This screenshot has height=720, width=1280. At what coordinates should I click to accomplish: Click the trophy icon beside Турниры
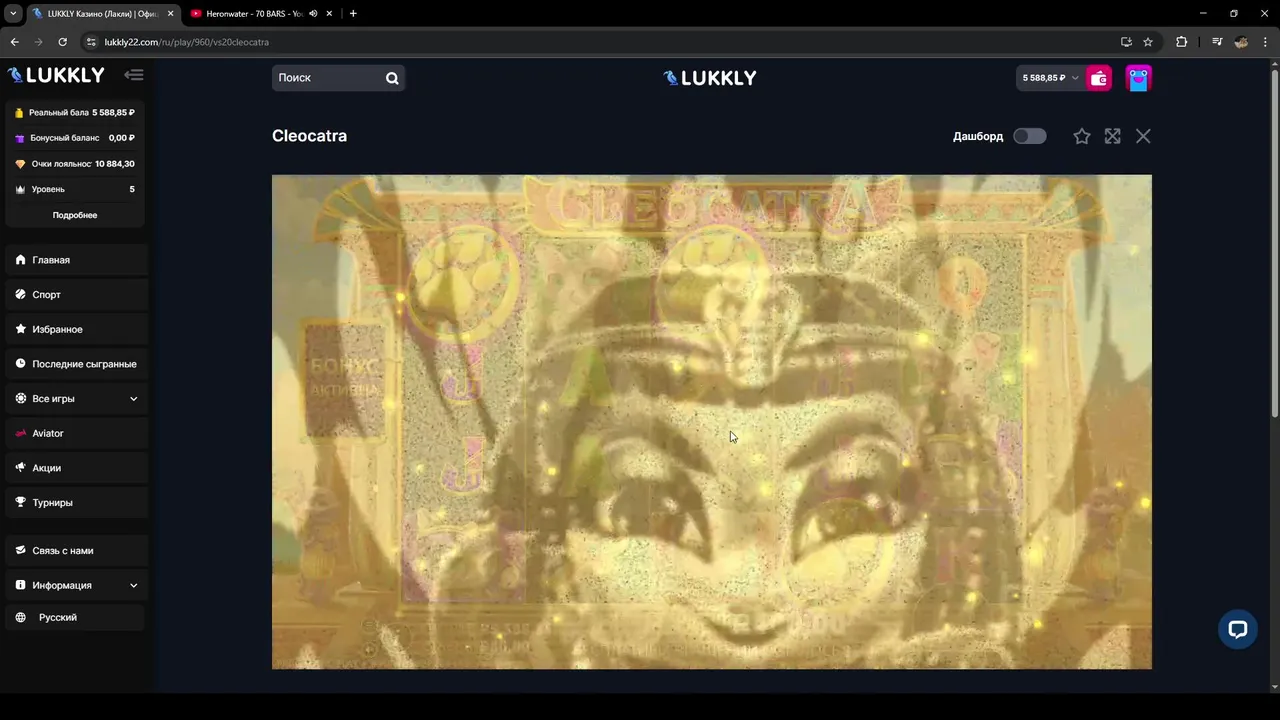point(21,503)
